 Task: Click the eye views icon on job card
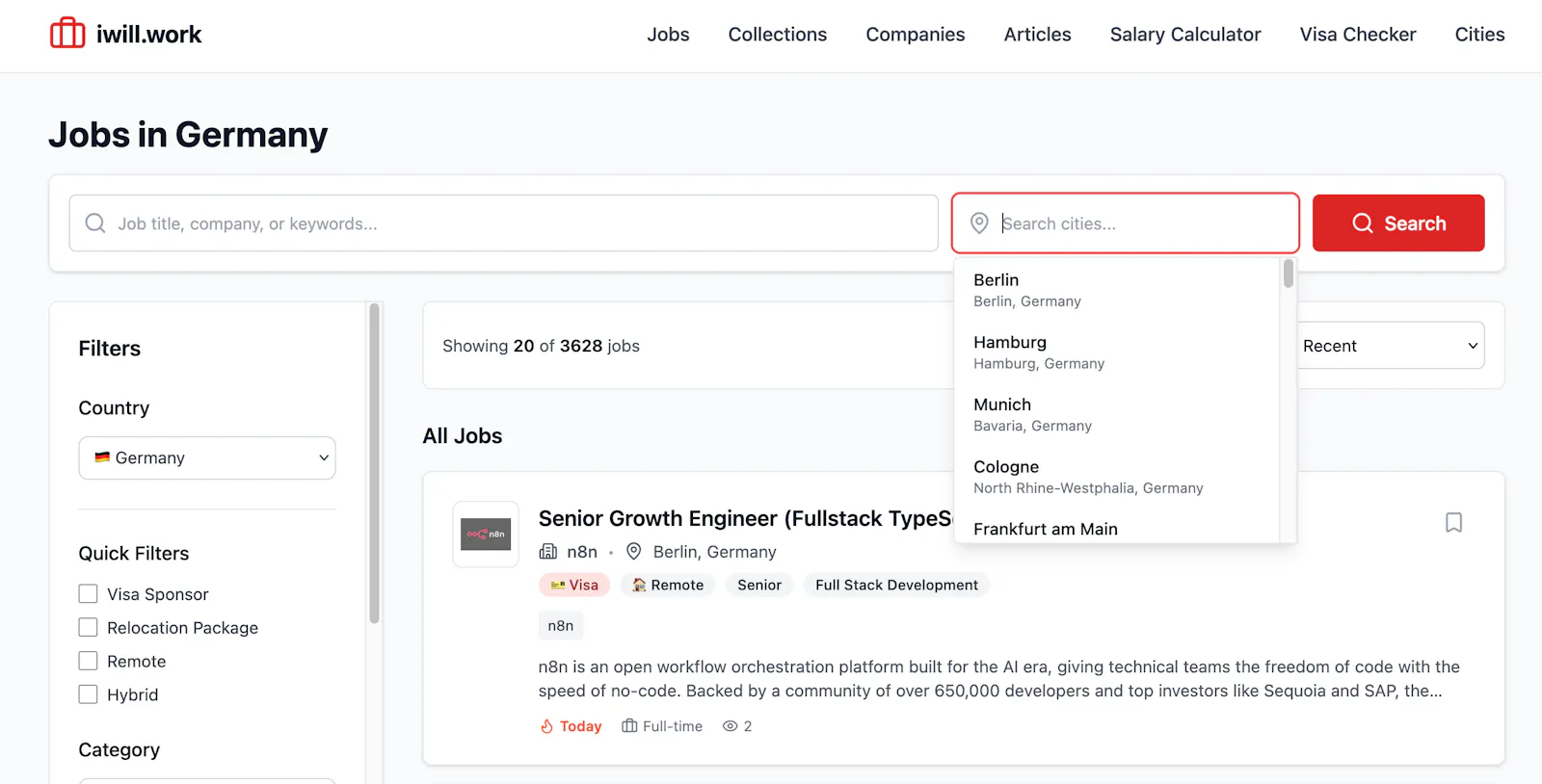[x=730, y=726]
